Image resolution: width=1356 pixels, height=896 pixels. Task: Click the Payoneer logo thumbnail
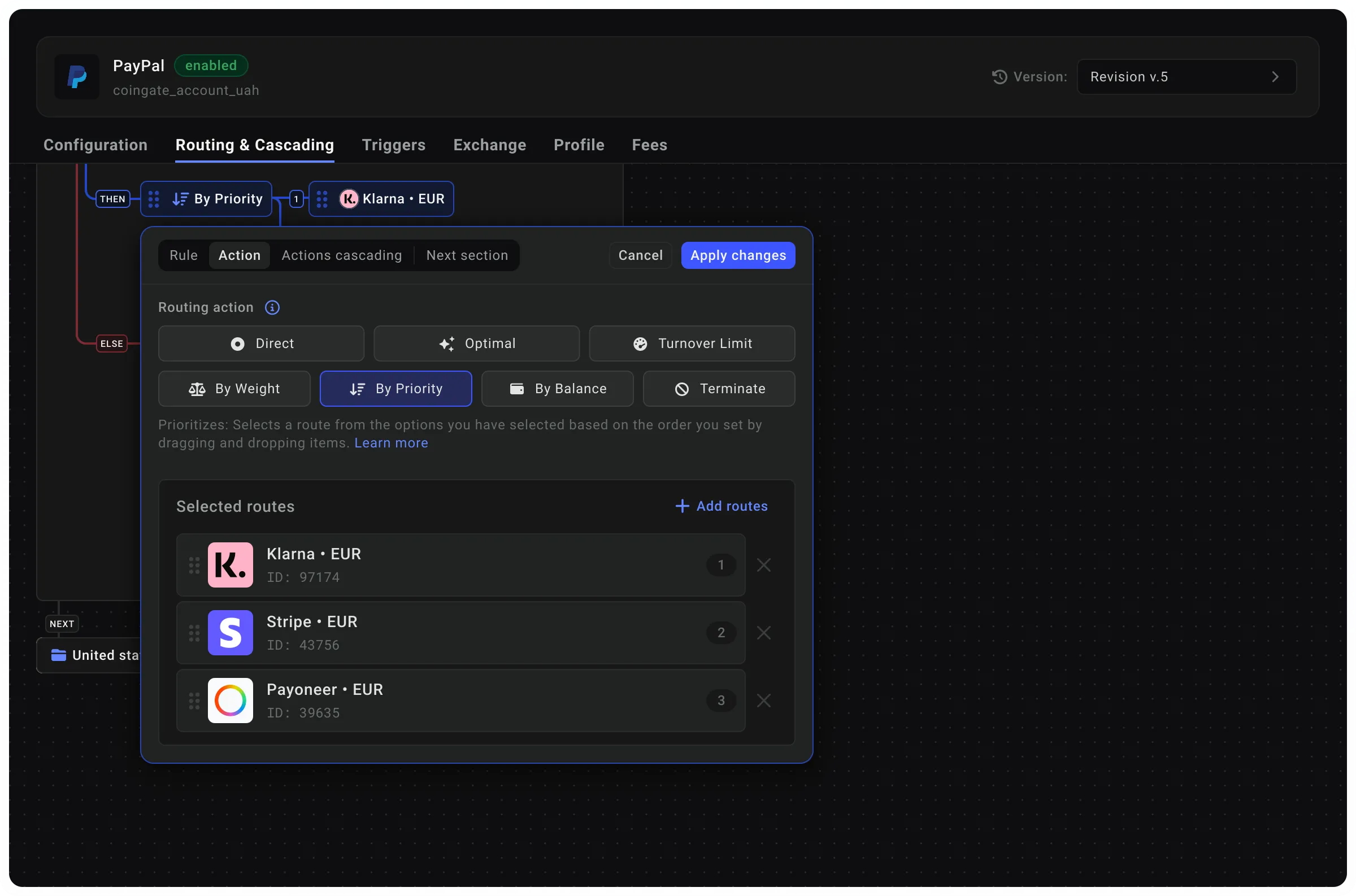(x=231, y=701)
